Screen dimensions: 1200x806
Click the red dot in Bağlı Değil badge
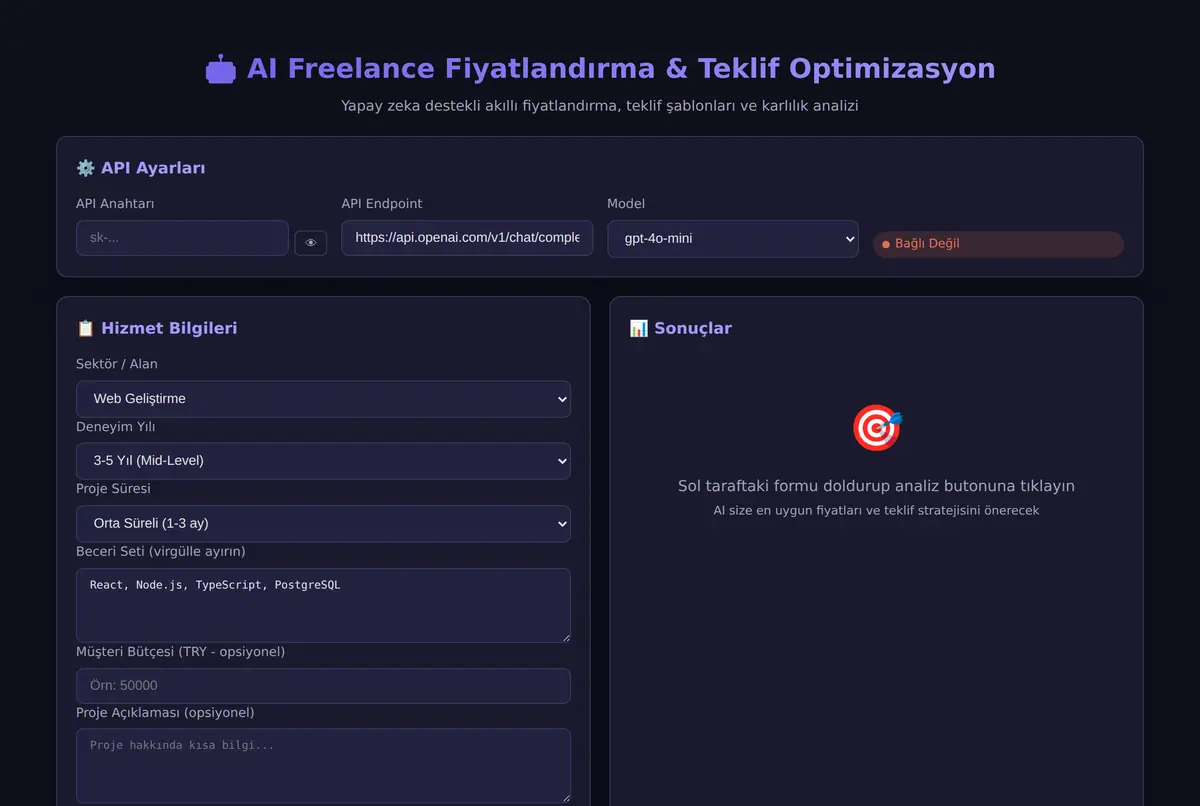click(x=886, y=244)
